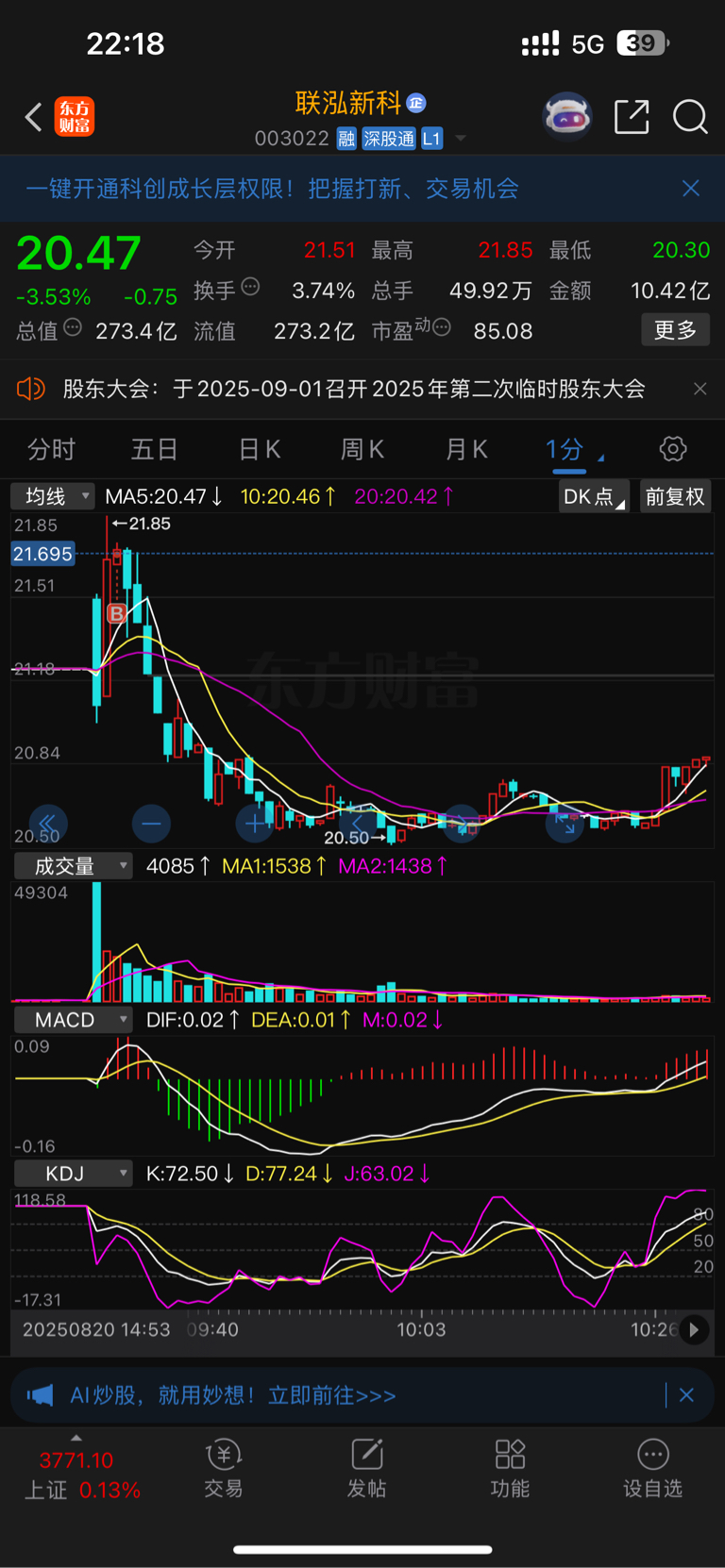Tap the 换手 info icon
Viewport: 725px width, 1568px height.
(x=250, y=287)
